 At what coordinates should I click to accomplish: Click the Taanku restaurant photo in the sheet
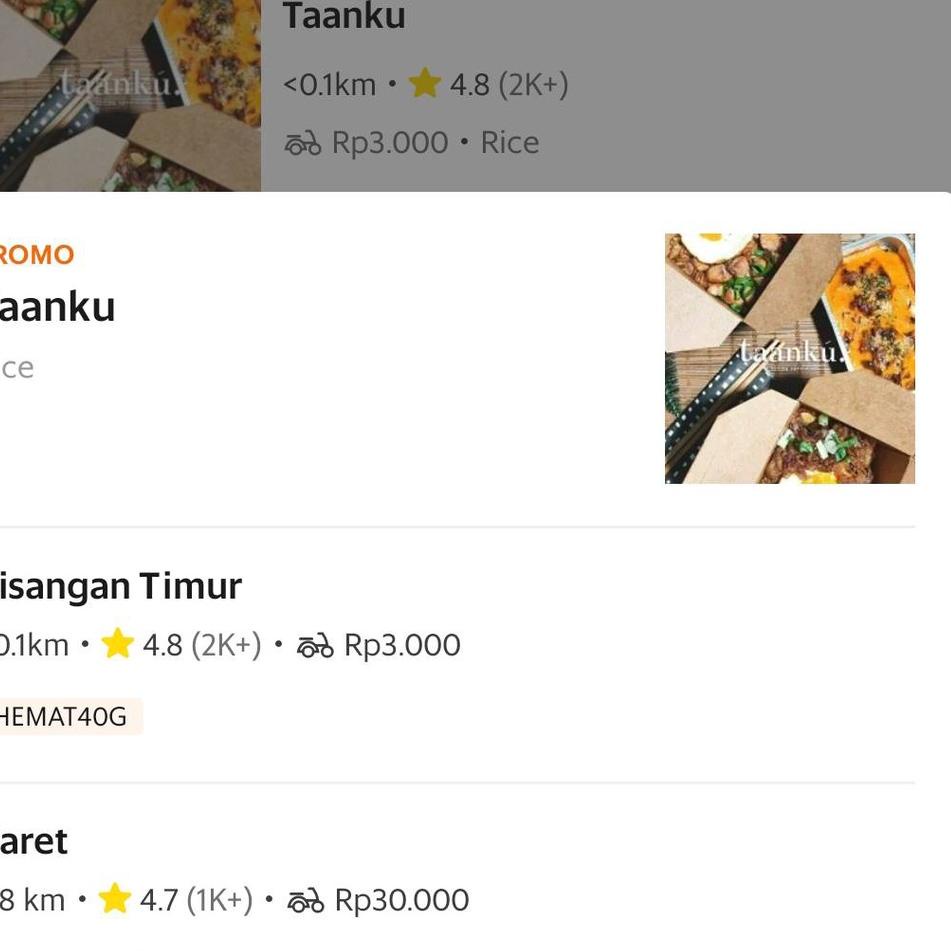click(790, 358)
